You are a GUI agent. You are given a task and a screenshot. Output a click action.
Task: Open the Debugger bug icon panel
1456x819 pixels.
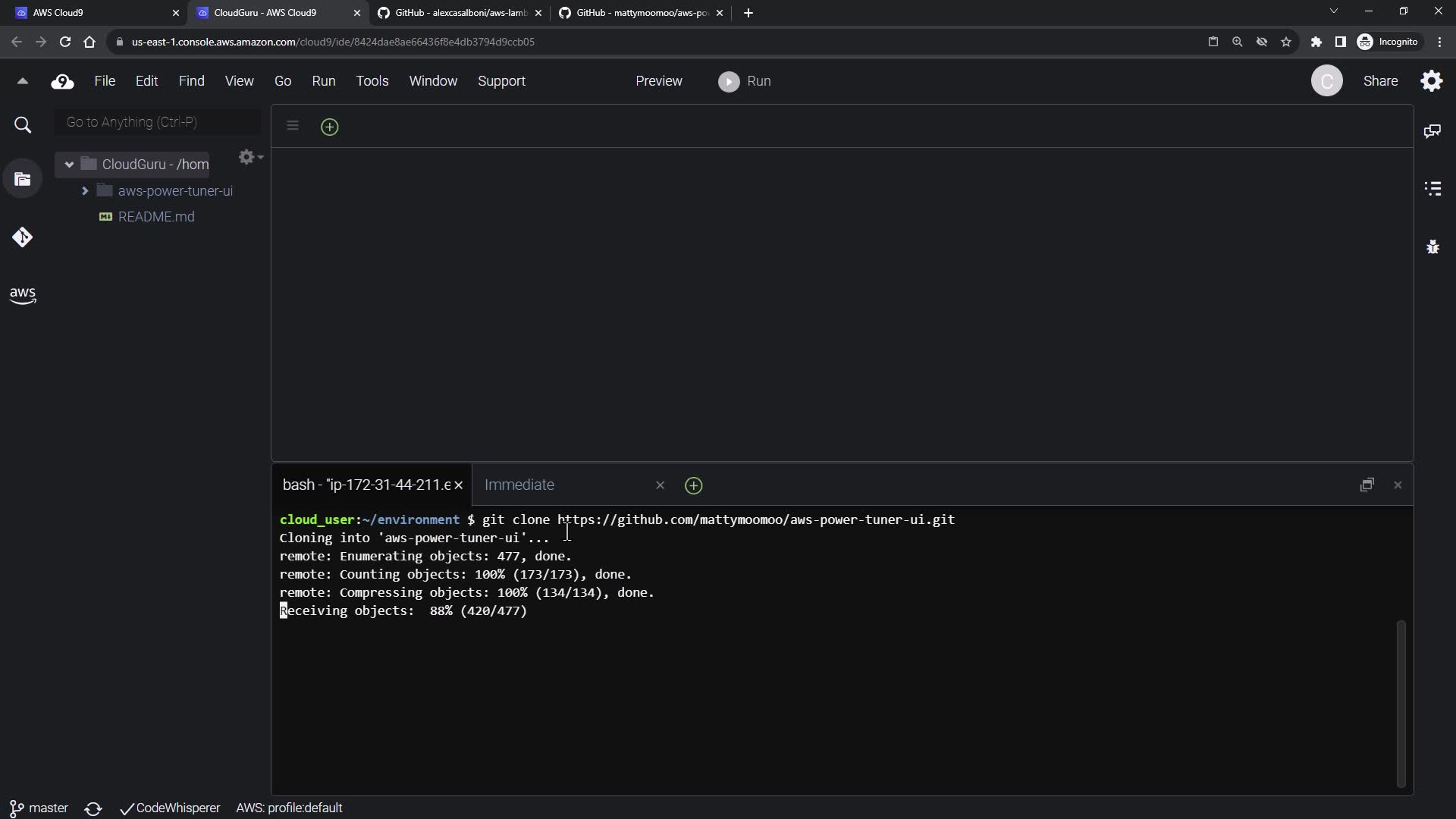[1432, 246]
